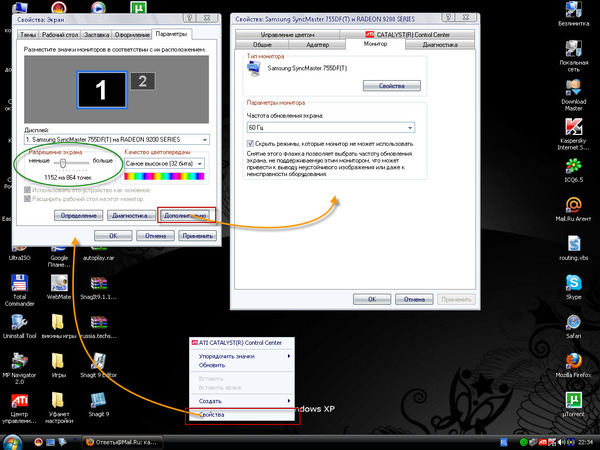Open the Mail.Ru Агент icon

pos(573,205)
